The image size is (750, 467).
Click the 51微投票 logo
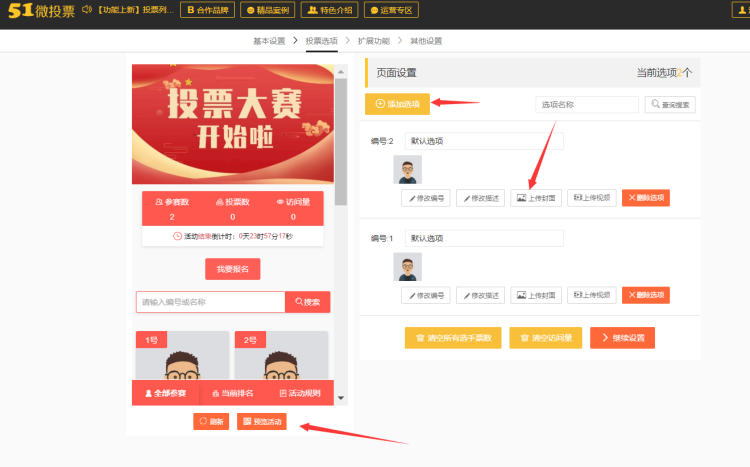point(41,11)
